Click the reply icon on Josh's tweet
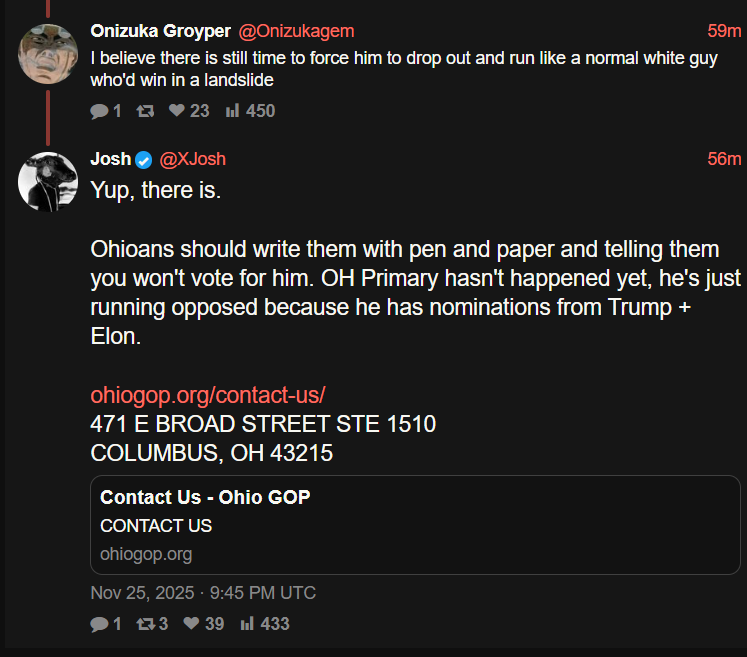 [99, 624]
